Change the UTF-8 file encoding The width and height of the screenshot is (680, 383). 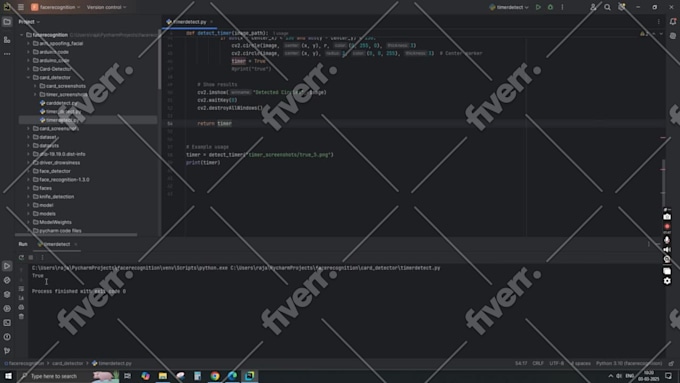tap(556, 363)
